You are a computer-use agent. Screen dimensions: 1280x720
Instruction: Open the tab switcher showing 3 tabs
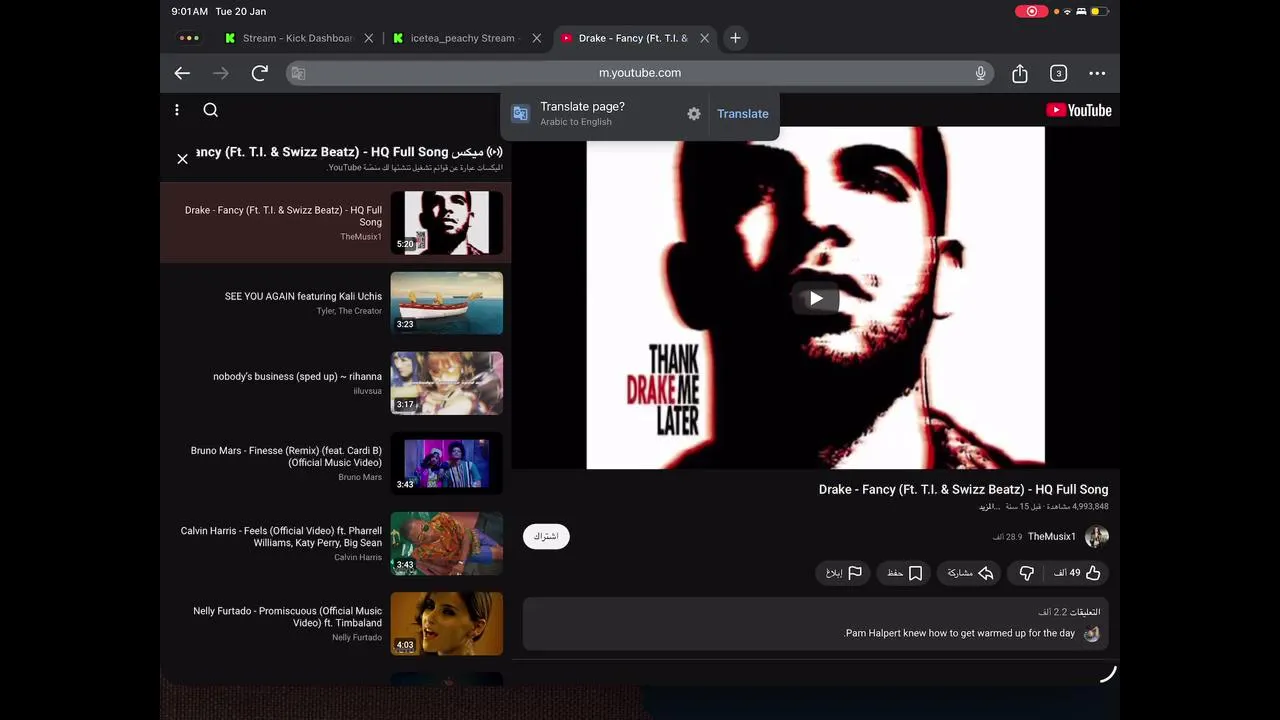1058,73
